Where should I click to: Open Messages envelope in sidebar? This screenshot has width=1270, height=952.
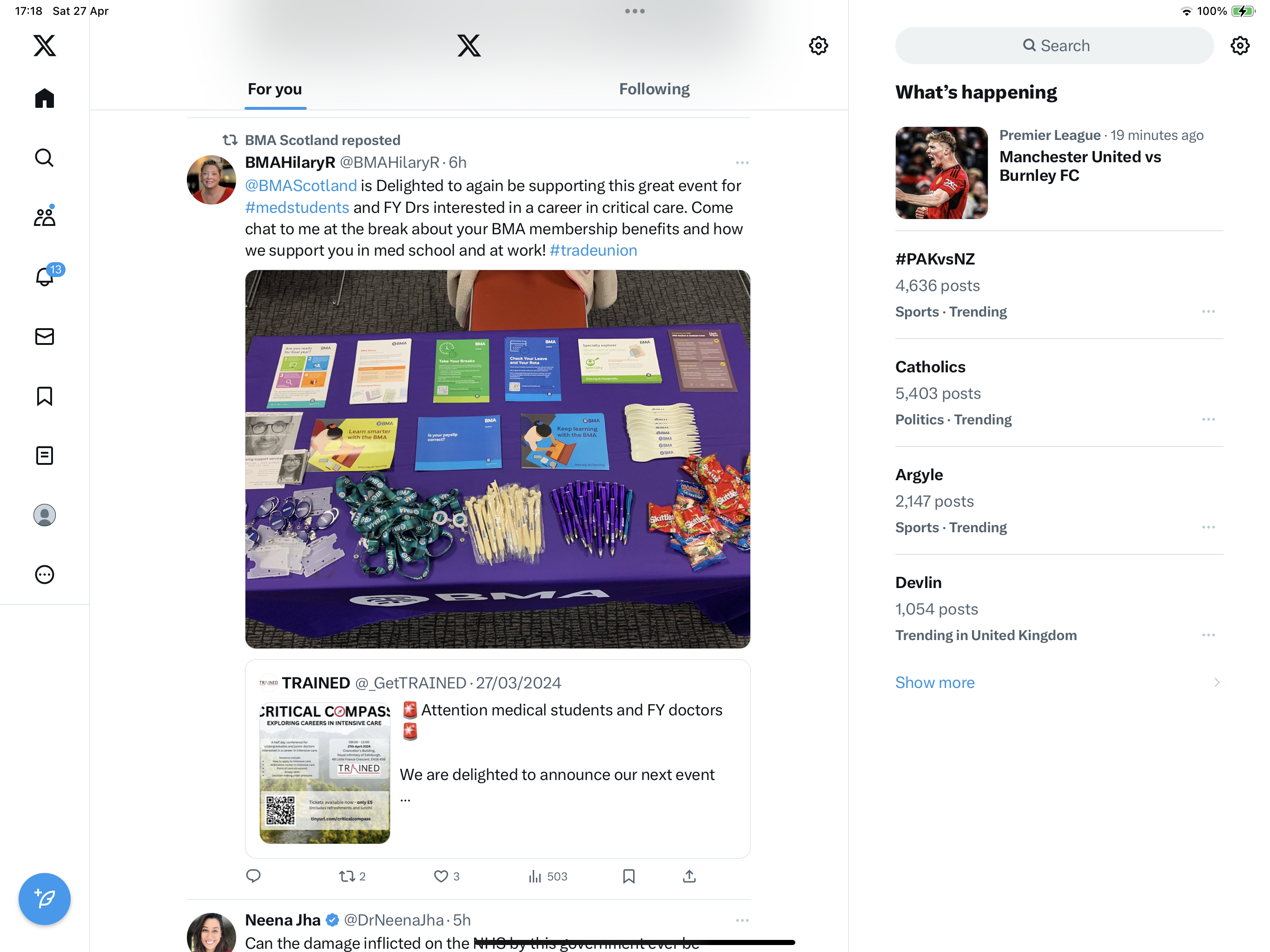tap(44, 337)
